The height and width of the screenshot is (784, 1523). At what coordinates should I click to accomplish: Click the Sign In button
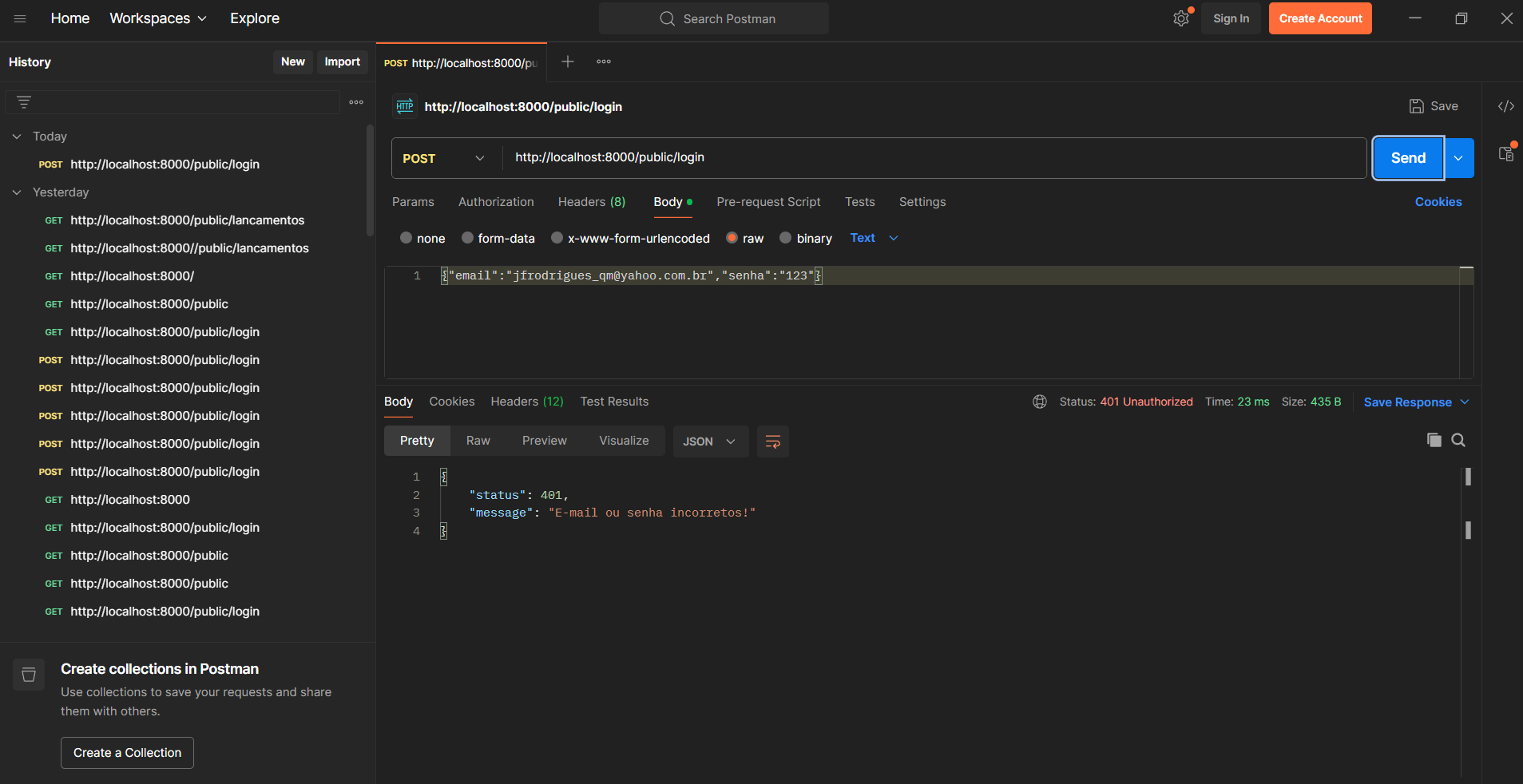tap(1231, 18)
